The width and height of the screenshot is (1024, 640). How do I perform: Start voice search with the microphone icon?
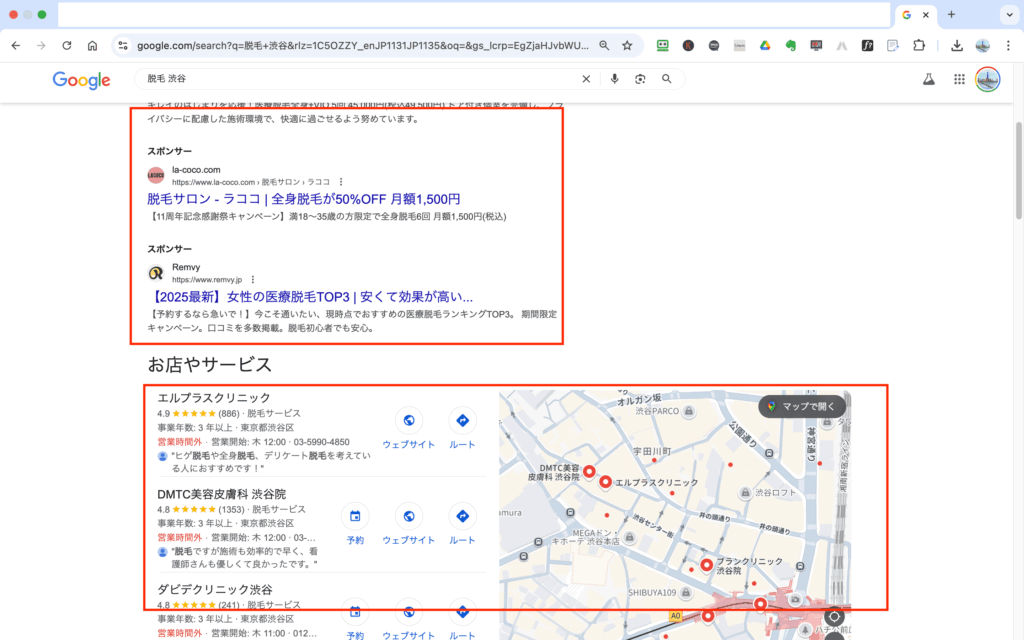pos(615,79)
